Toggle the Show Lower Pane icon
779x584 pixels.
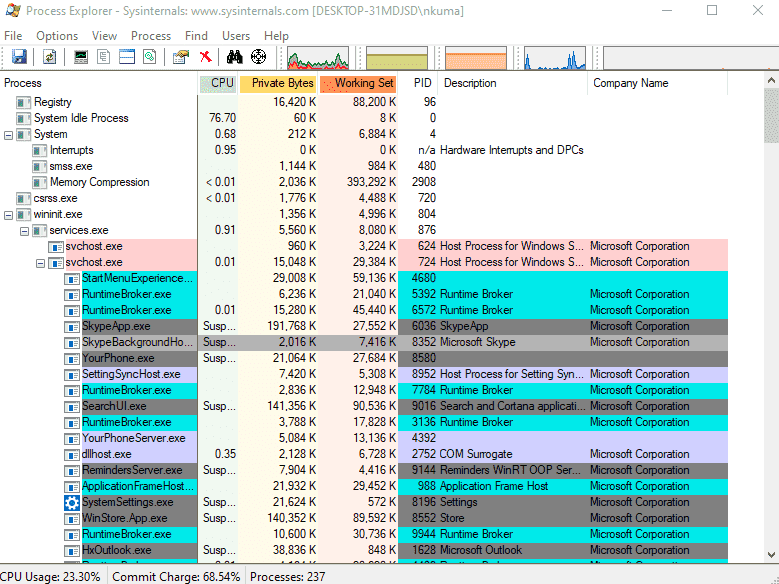point(127,57)
